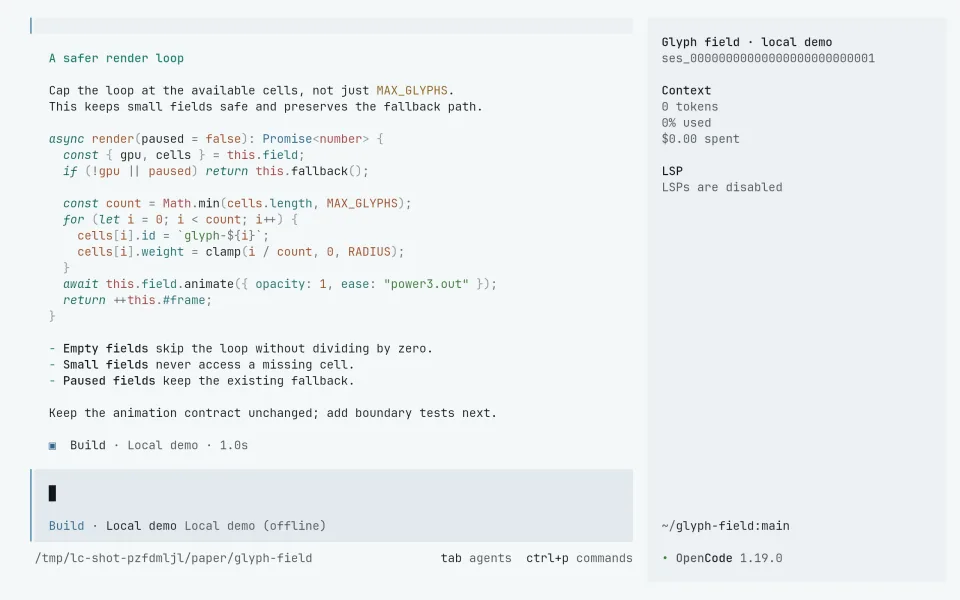Image resolution: width=960 pixels, height=600 pixels.
Task: Click the 'A safer render loop' heading
Action: pos(116,58)
